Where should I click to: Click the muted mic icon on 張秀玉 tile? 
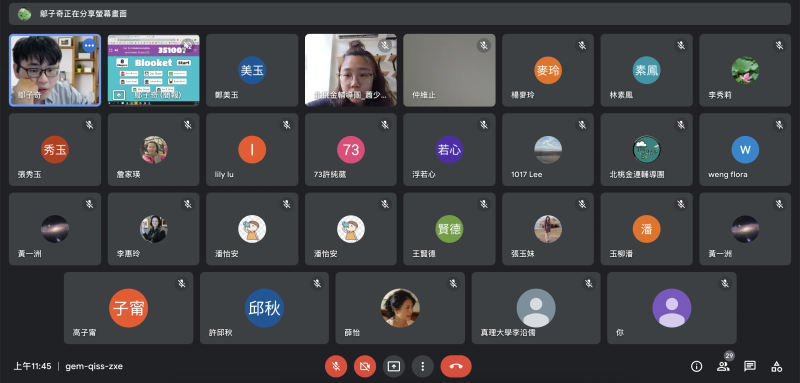(89, 124)
